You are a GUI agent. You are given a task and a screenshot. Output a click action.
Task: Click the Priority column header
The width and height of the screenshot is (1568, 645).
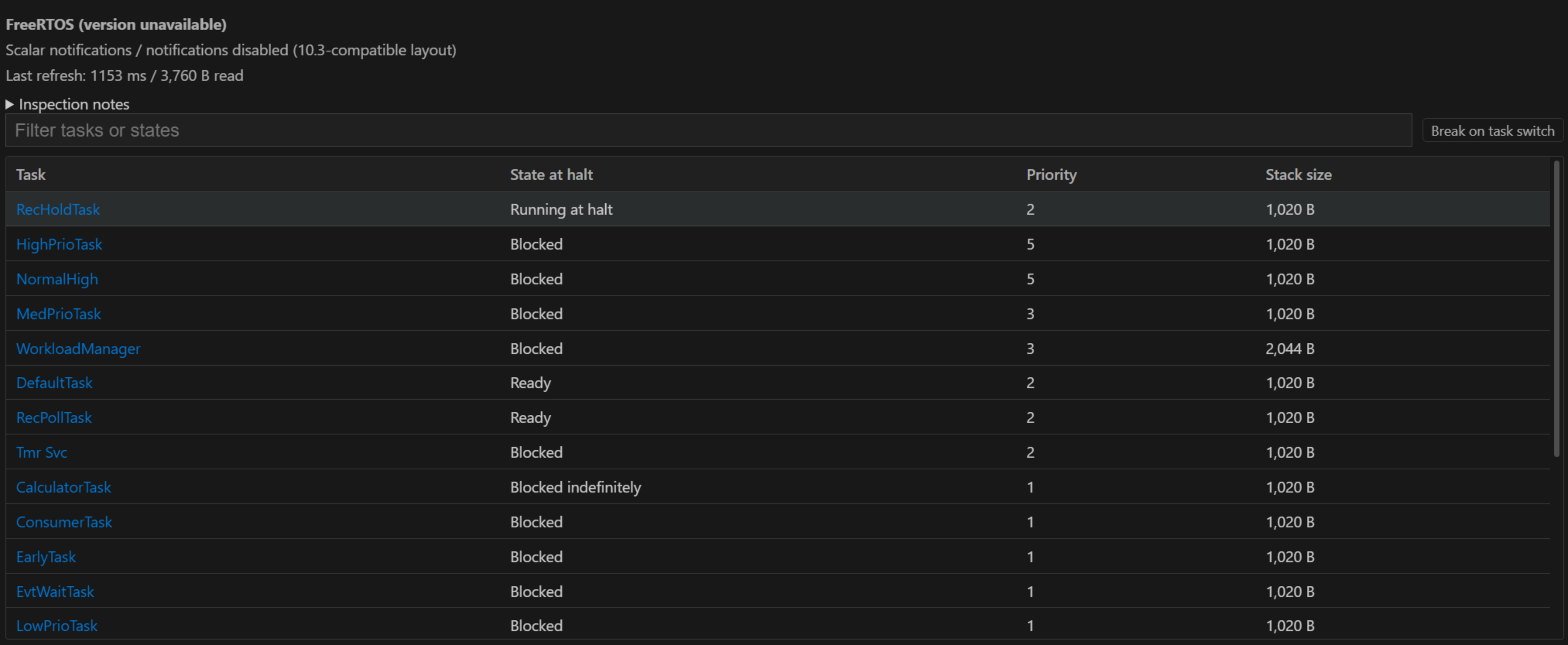click(1051, 175)
